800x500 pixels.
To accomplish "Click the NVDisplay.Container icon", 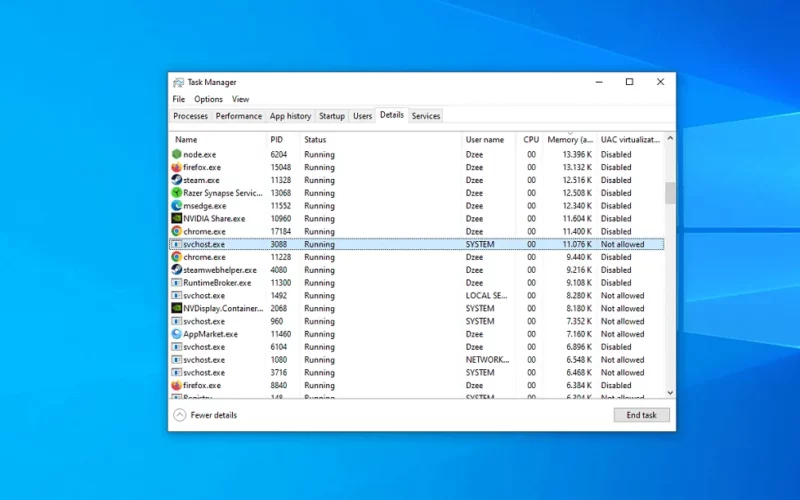I will (x=177, y=308).
